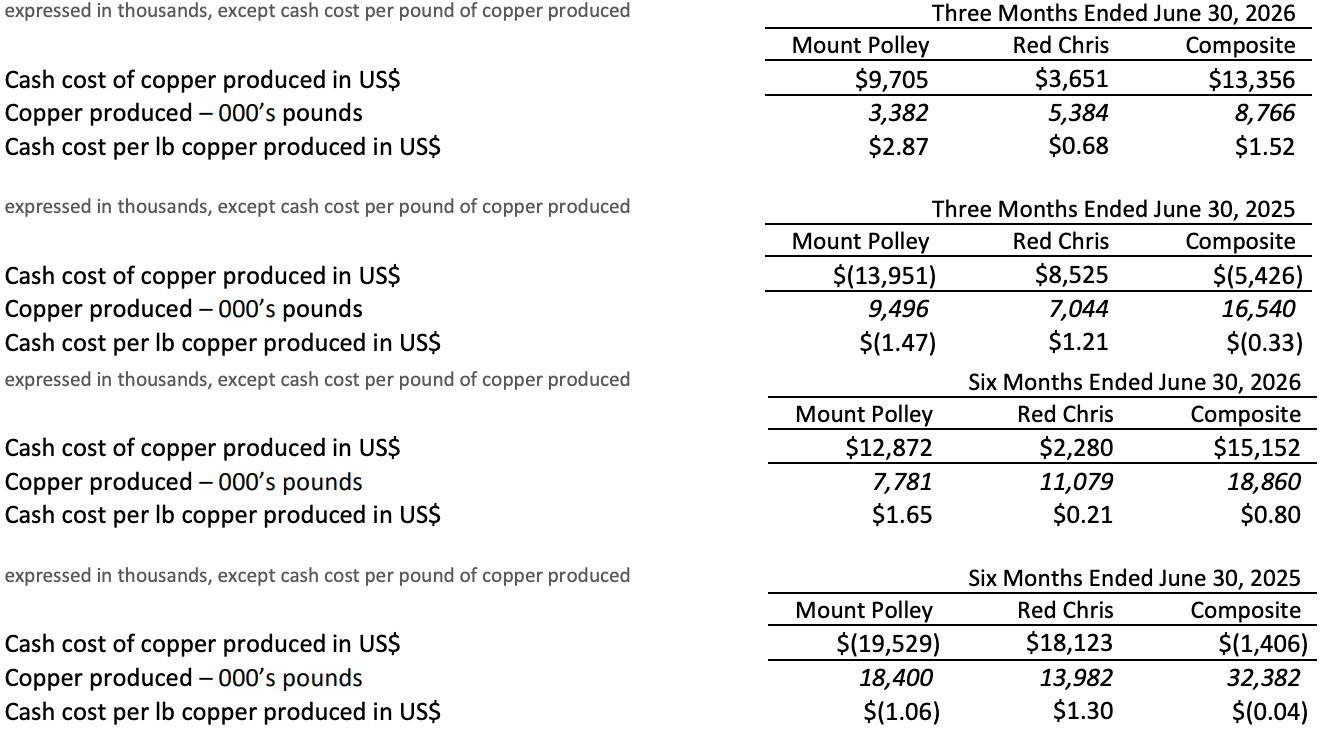The width and height of the screenshot is (1325, 740).
Task: Select the 5,384 Red Chris copper produced value
Action: click(x=1078, y=113)
